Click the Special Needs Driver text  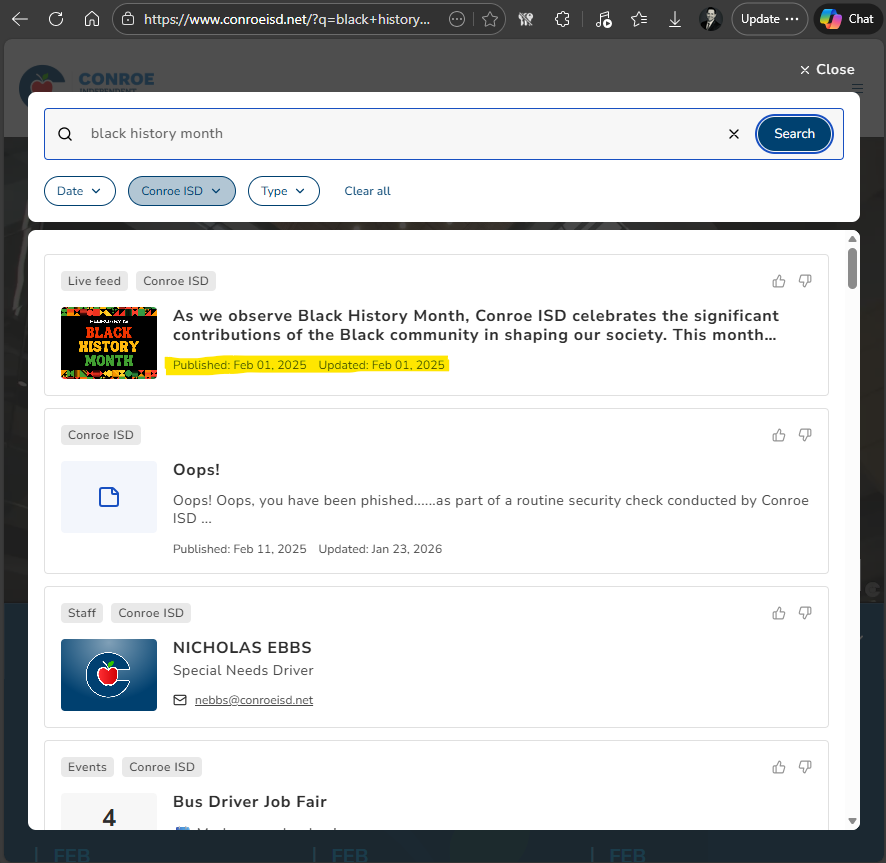coord(243,670)
